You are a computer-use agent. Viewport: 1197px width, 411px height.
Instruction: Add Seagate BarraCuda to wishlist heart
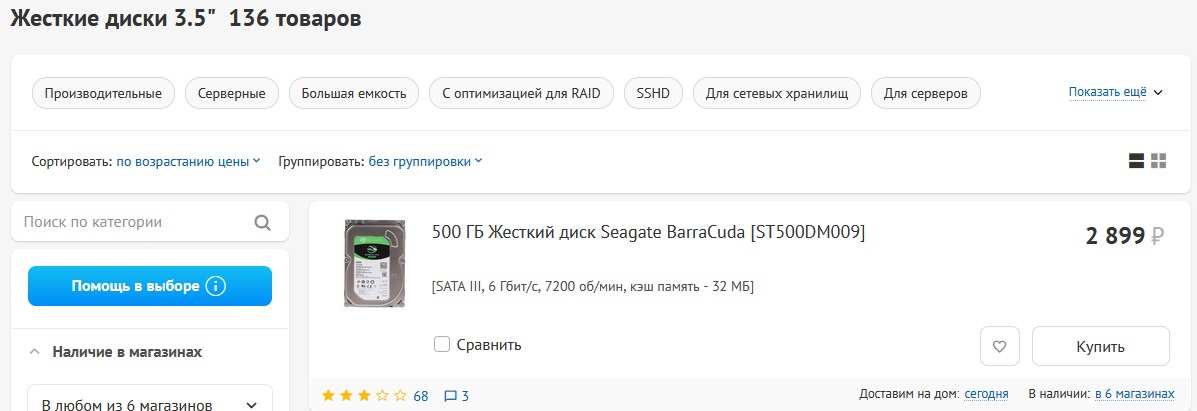click(x=999, y=347)
